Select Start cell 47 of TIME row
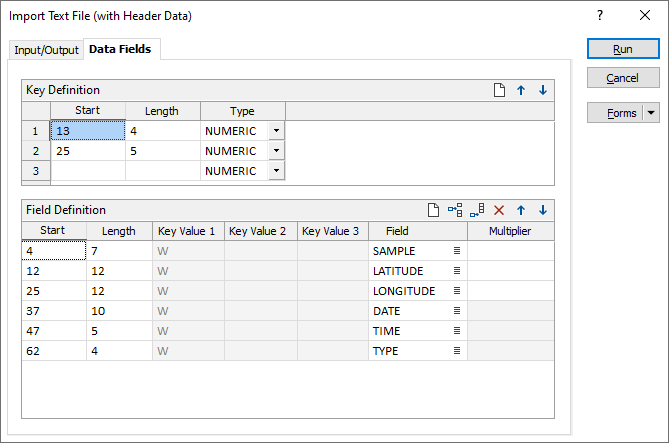Image resolution: width=669 pixels, height=443 pixels. pyautogui.click(x=54, y=331)
